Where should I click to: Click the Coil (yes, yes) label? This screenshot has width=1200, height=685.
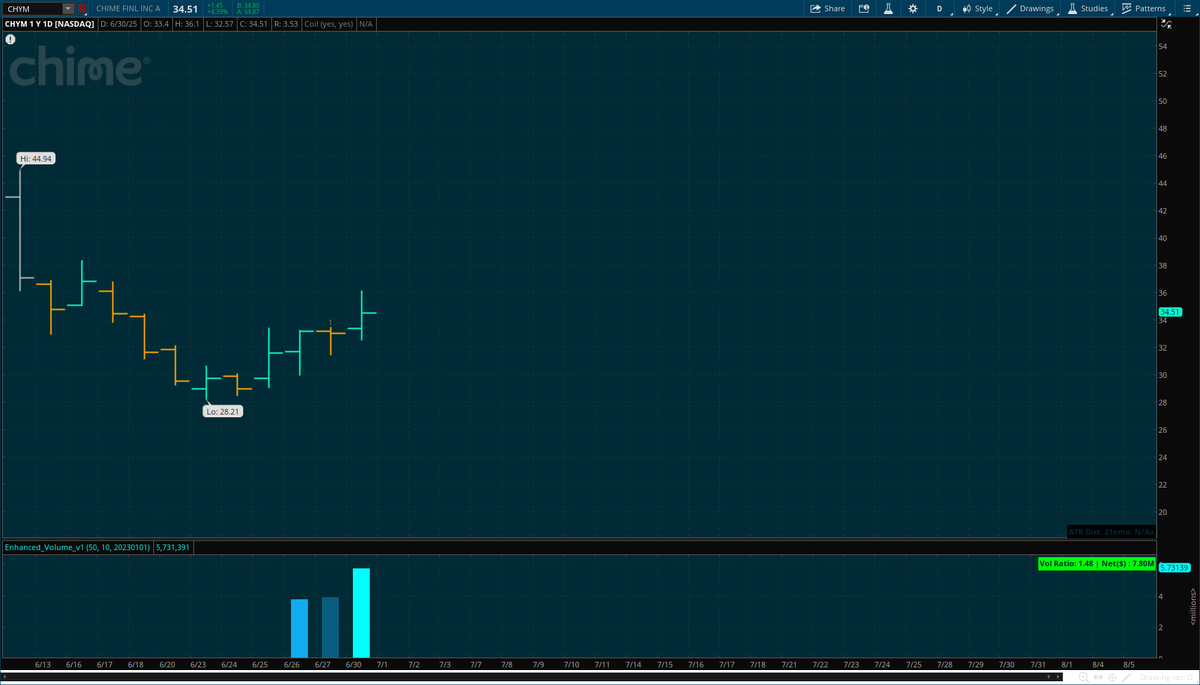click(329, 23)
